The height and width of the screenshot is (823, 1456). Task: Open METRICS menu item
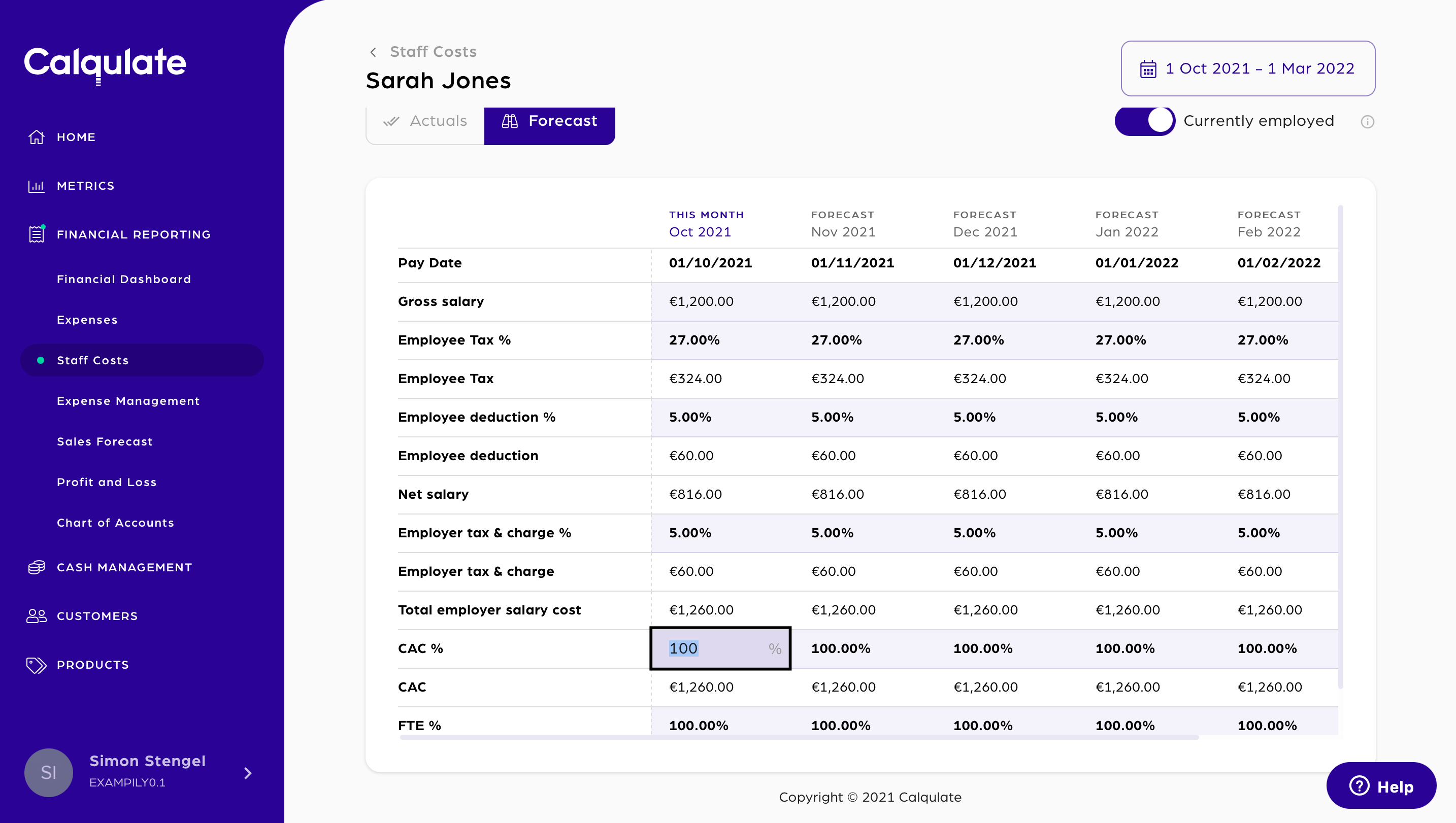coord(86,186)
